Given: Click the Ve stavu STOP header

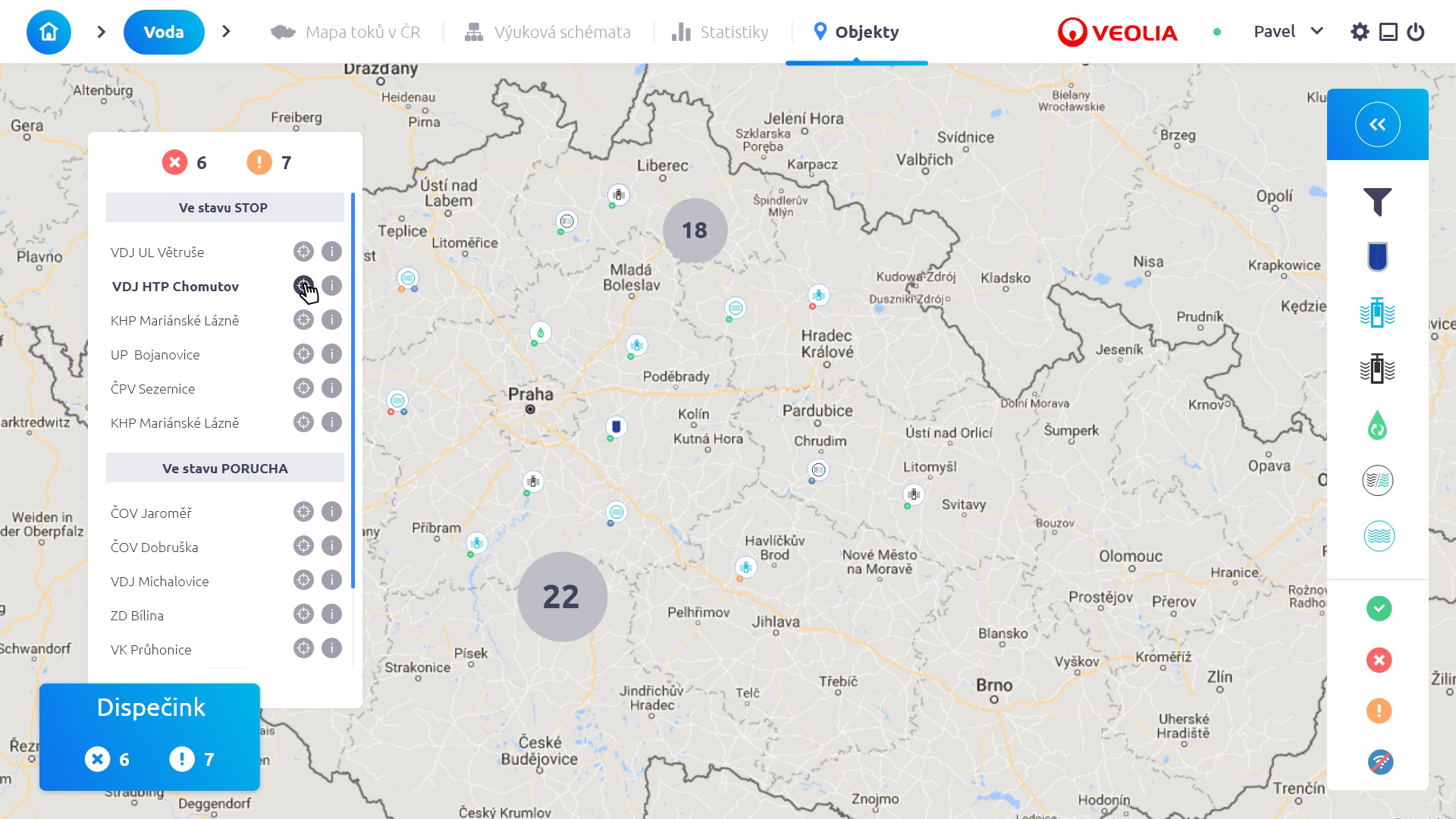Looking at the screenshot, I should tap(224, 207).
